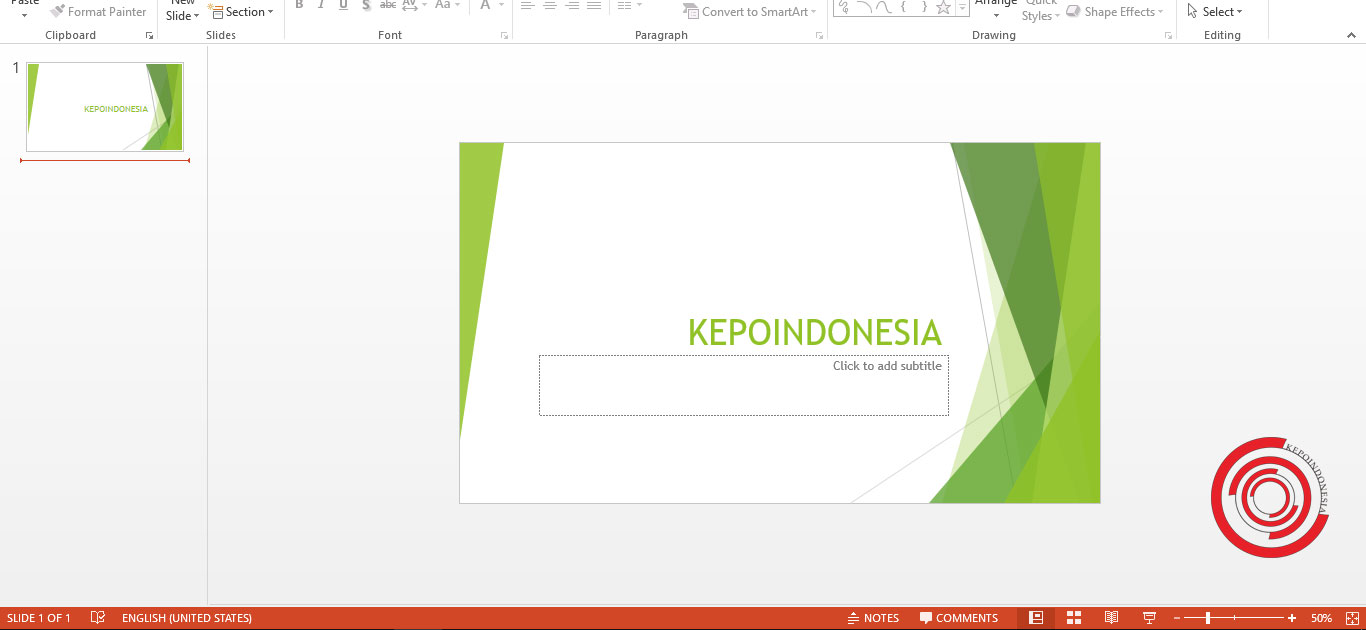1366x630 pixels.
Task: Open the Change Case dropdown
Action: pyautogui.click(x=447, y=5)
